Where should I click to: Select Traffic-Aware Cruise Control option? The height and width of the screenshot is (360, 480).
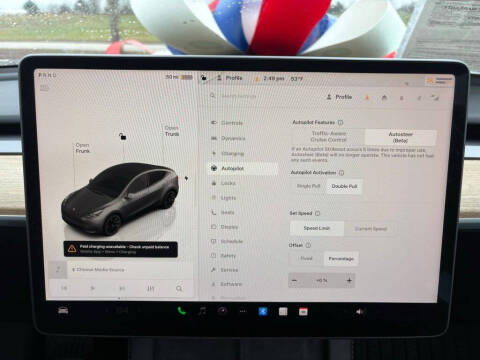(x=329, y=137)
